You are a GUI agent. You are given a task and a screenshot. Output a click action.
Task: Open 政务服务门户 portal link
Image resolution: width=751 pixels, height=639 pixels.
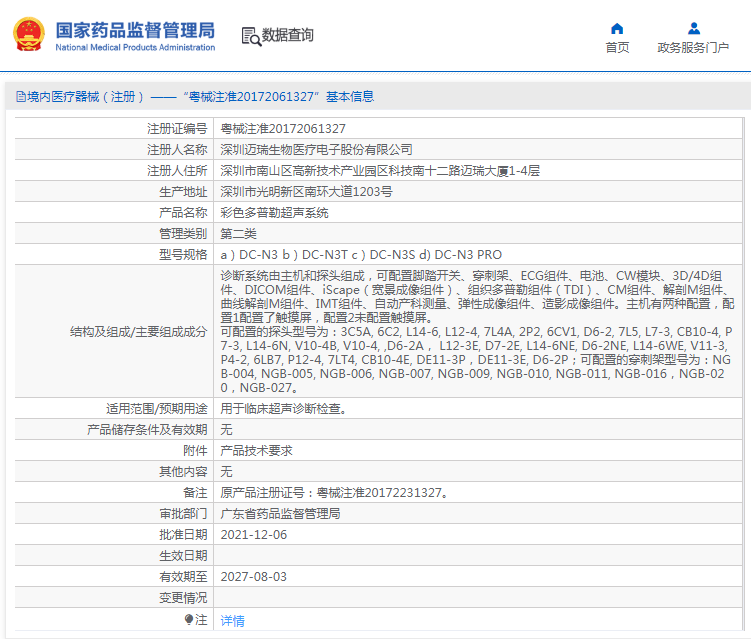(693, 47)
